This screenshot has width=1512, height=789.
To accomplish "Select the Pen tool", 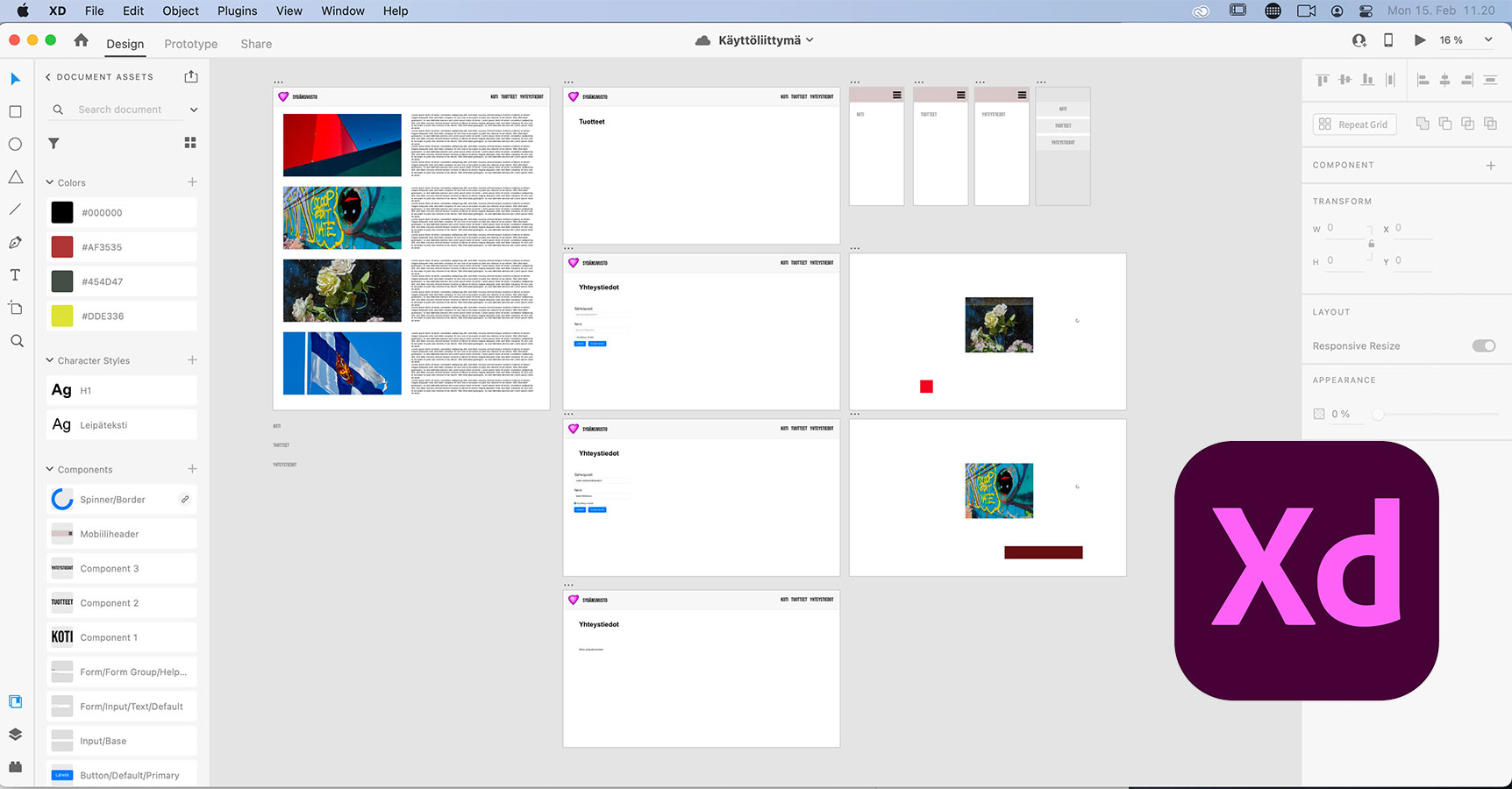I will (15, 243).
